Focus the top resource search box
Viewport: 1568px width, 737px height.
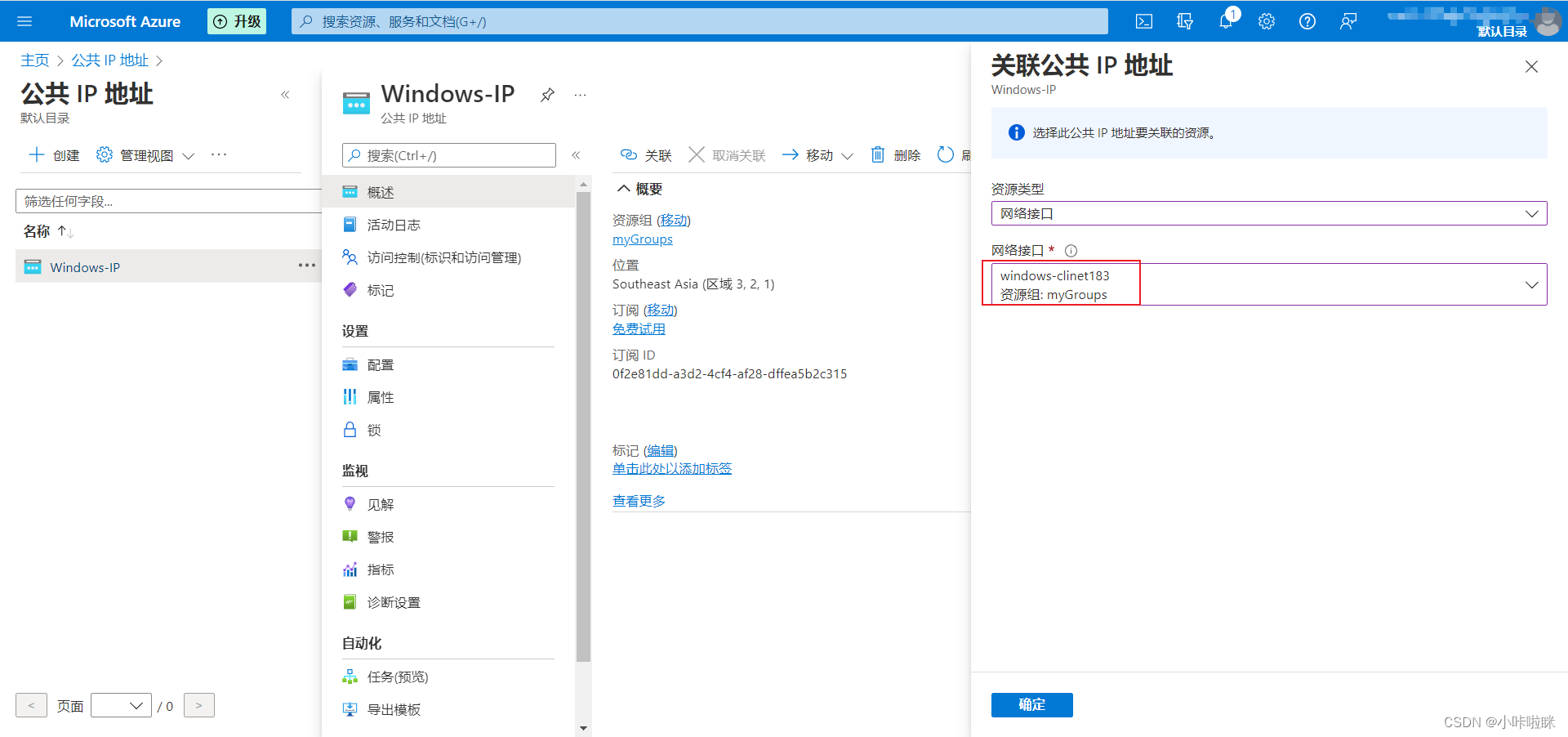[699, 21]
